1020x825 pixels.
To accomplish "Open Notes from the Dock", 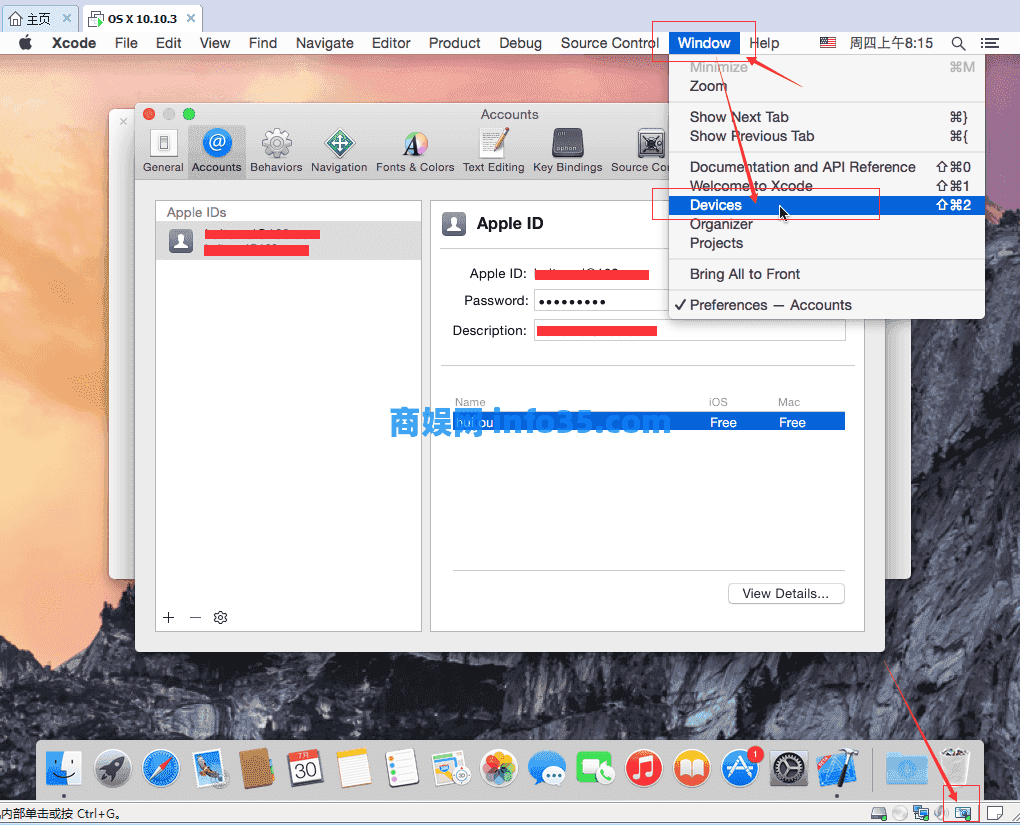I will click(353, 768).
